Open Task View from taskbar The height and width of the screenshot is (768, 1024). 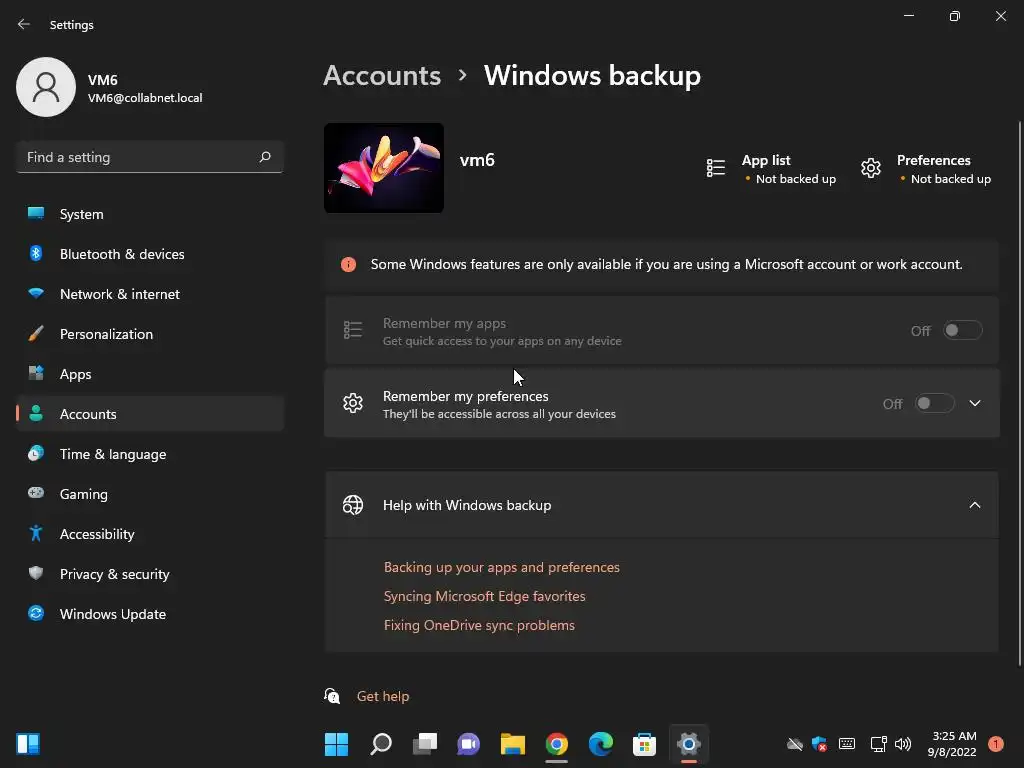424,744
